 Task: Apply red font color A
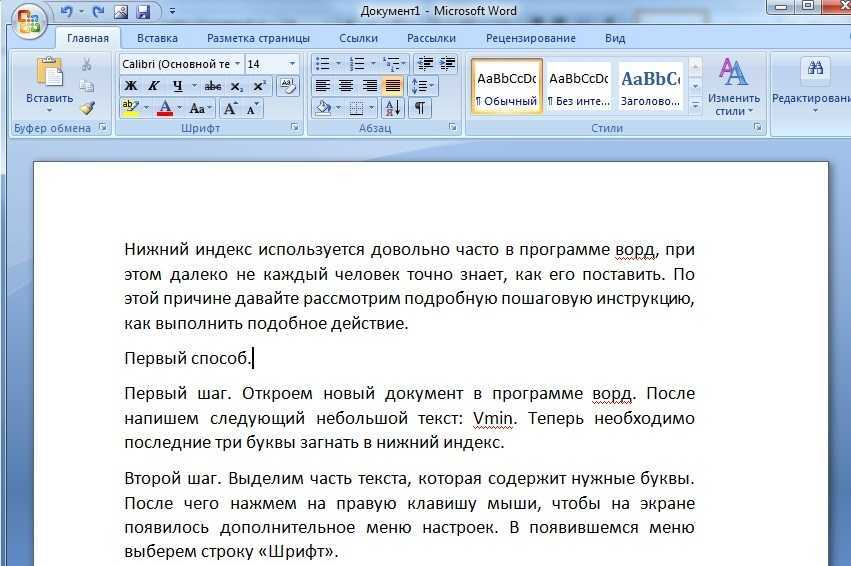point(165,108)
